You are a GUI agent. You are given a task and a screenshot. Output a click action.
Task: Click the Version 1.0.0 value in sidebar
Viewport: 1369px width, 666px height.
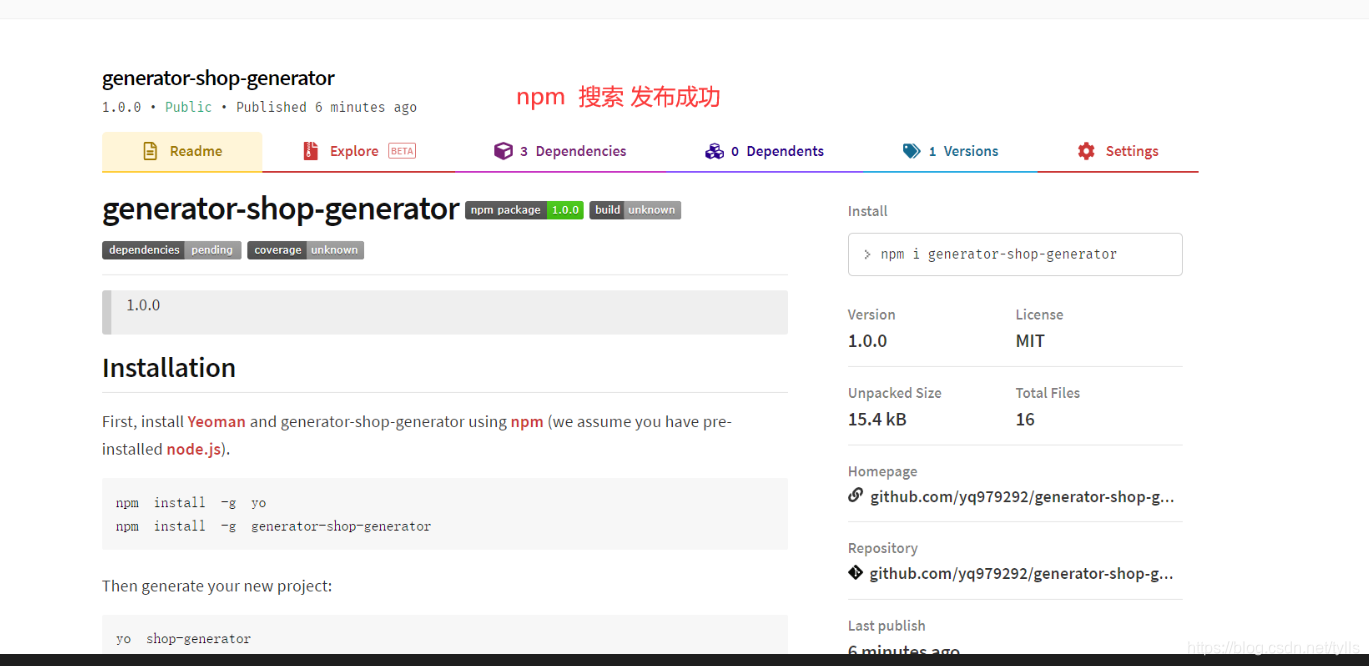coord(867,341)
